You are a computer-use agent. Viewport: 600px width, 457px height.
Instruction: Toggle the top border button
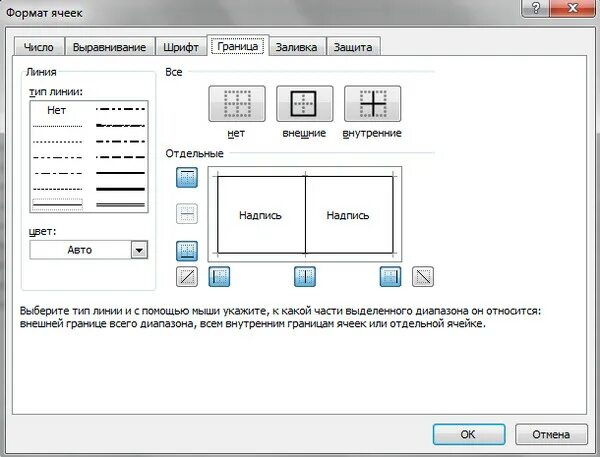pyautogui.click(x=187, y=177)
